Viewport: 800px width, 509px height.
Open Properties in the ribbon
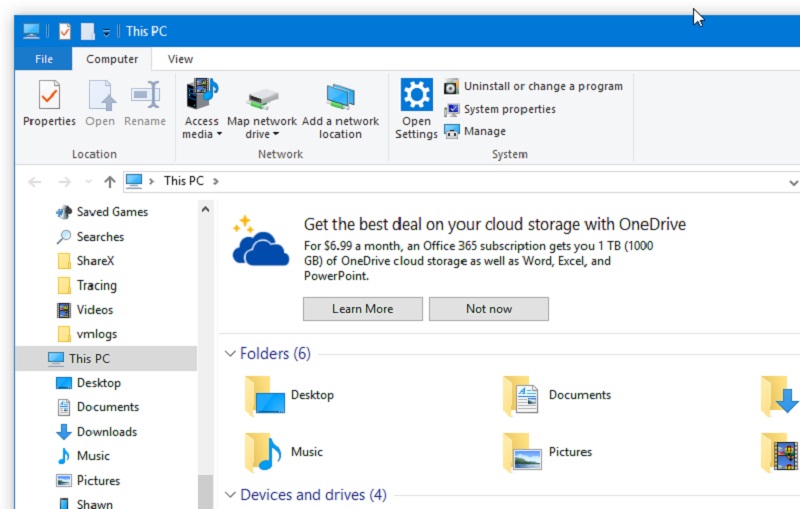pyautogui.click(x=49, y=104)
